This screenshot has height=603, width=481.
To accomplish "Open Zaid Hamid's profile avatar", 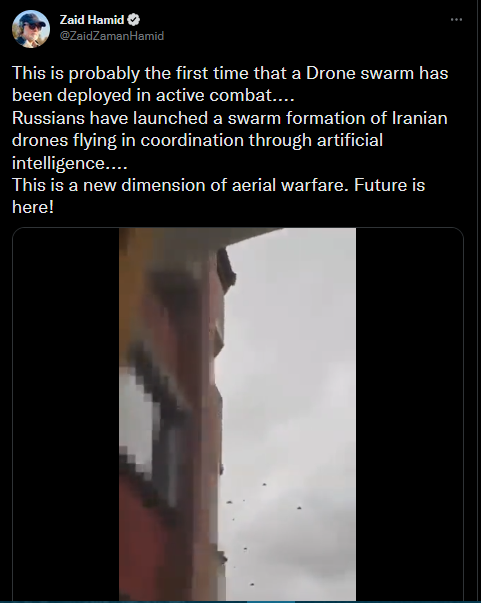I will coord(31,29).
